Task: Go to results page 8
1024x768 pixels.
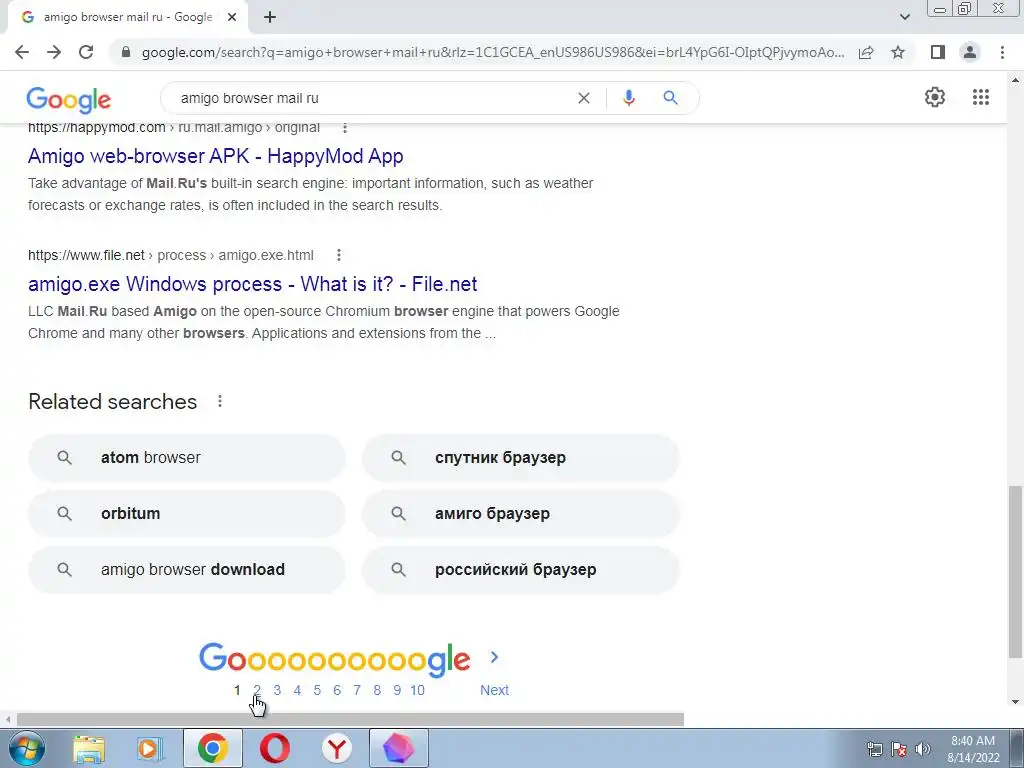Action: click(x=377, y=690)
